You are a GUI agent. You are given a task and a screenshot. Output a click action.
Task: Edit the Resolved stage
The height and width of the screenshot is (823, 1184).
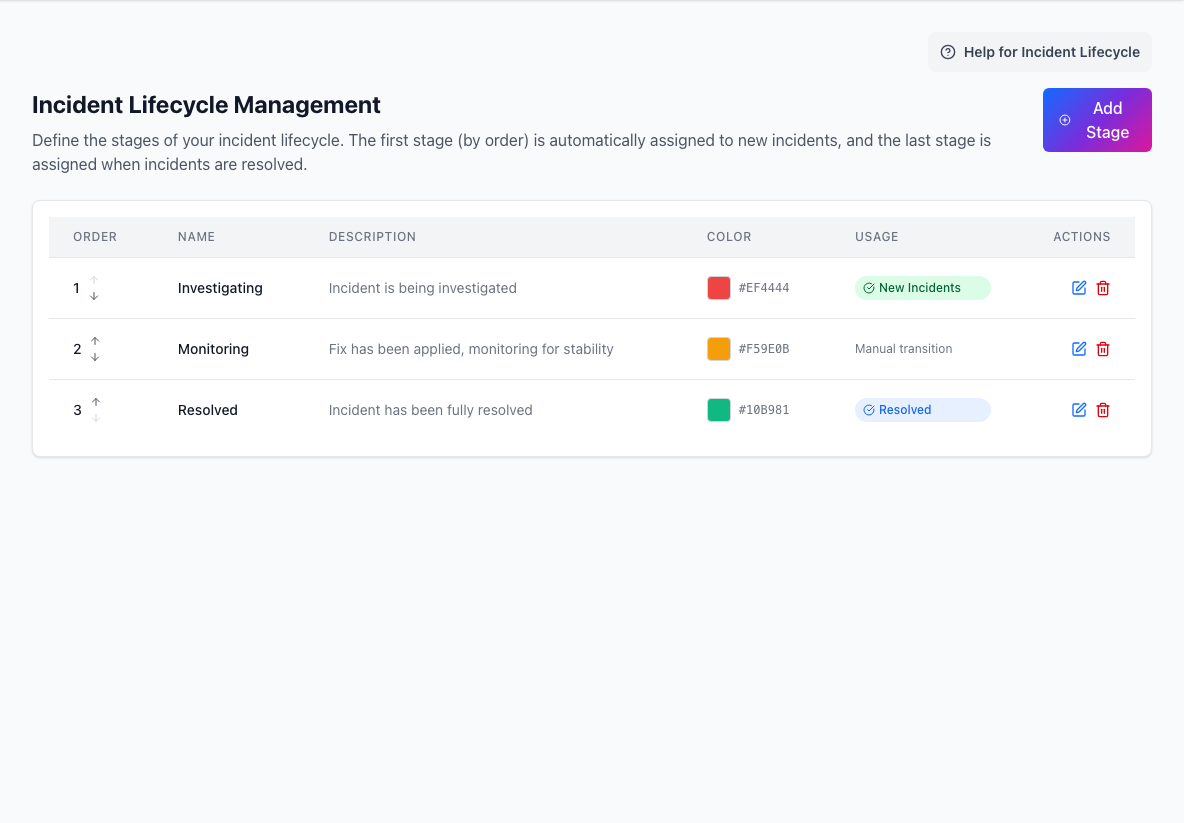click(x=1079, y=410)
